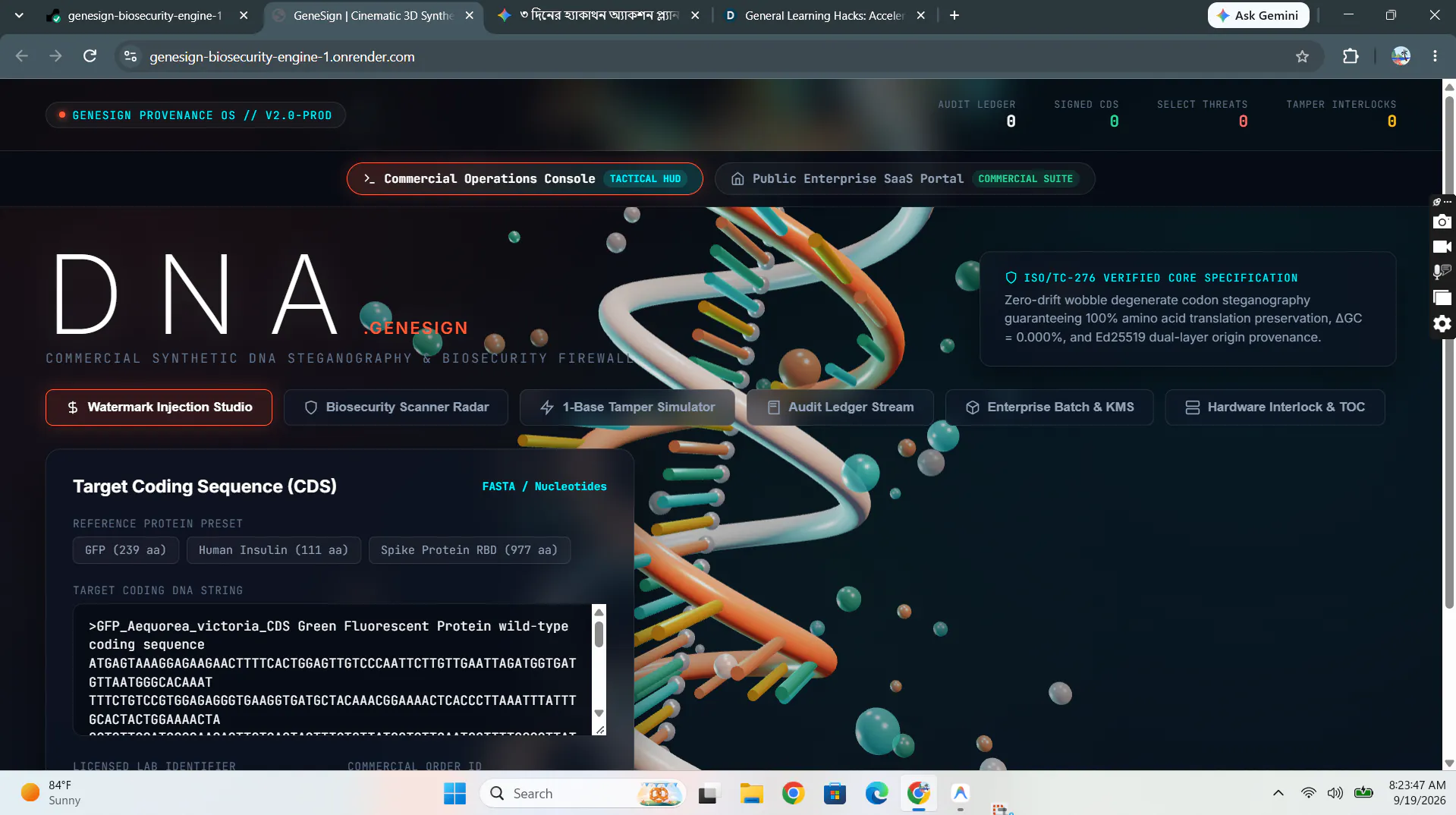Viewport: 1456px width, 815px height.
Task: Load the Human Insulin (111 aa) preset
Action: point(273,550)
